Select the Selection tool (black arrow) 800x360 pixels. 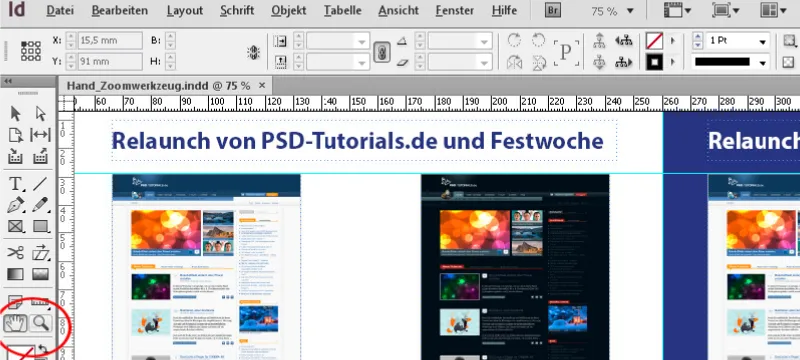click(x=16, y=113)
